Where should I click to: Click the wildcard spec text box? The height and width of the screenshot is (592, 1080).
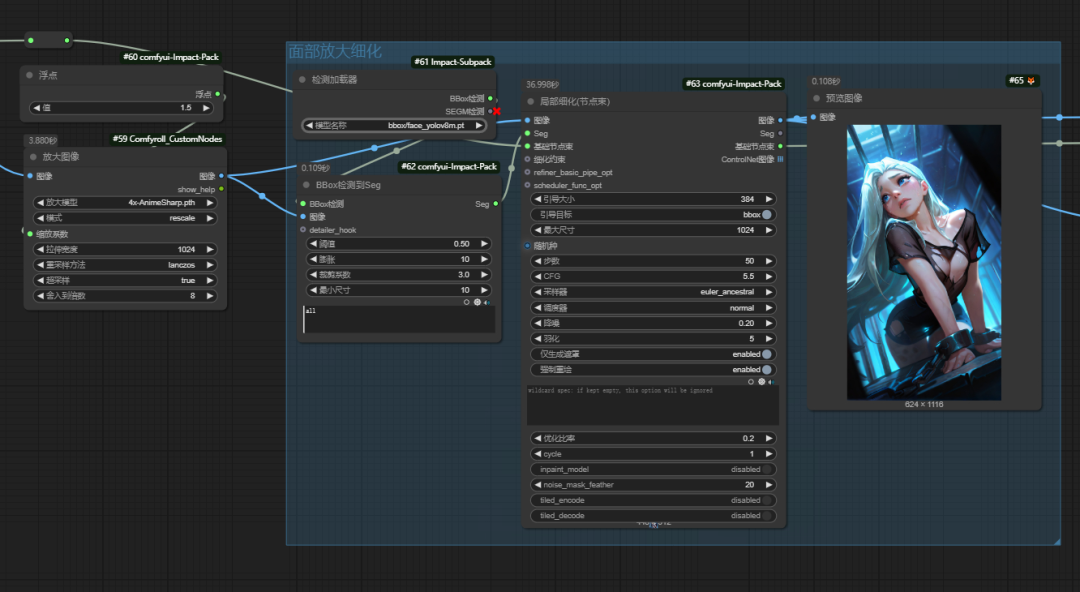coord(653,405)
